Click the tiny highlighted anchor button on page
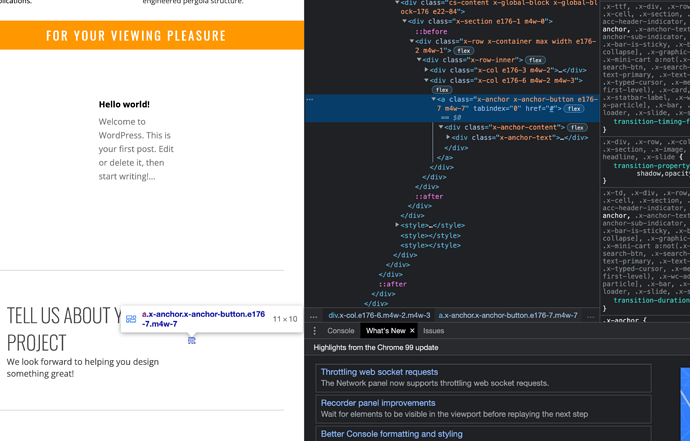The height and width of the screenshot is (441, 690). 191,340
